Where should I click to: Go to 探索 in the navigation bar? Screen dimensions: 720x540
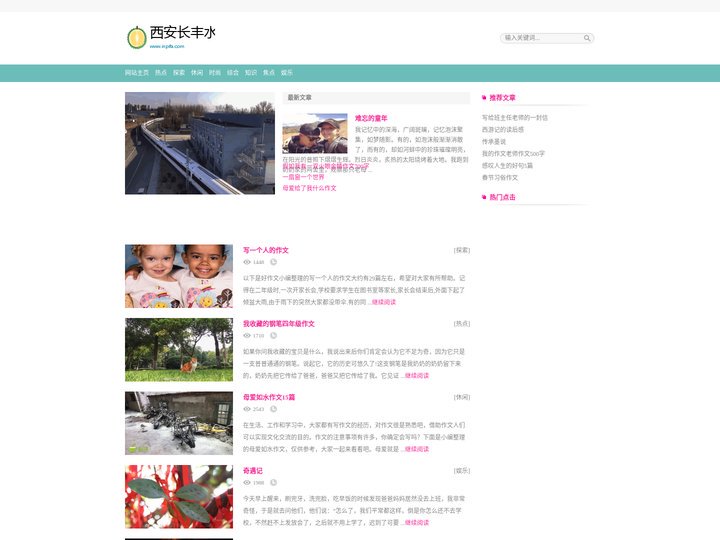tap(179, 73)
